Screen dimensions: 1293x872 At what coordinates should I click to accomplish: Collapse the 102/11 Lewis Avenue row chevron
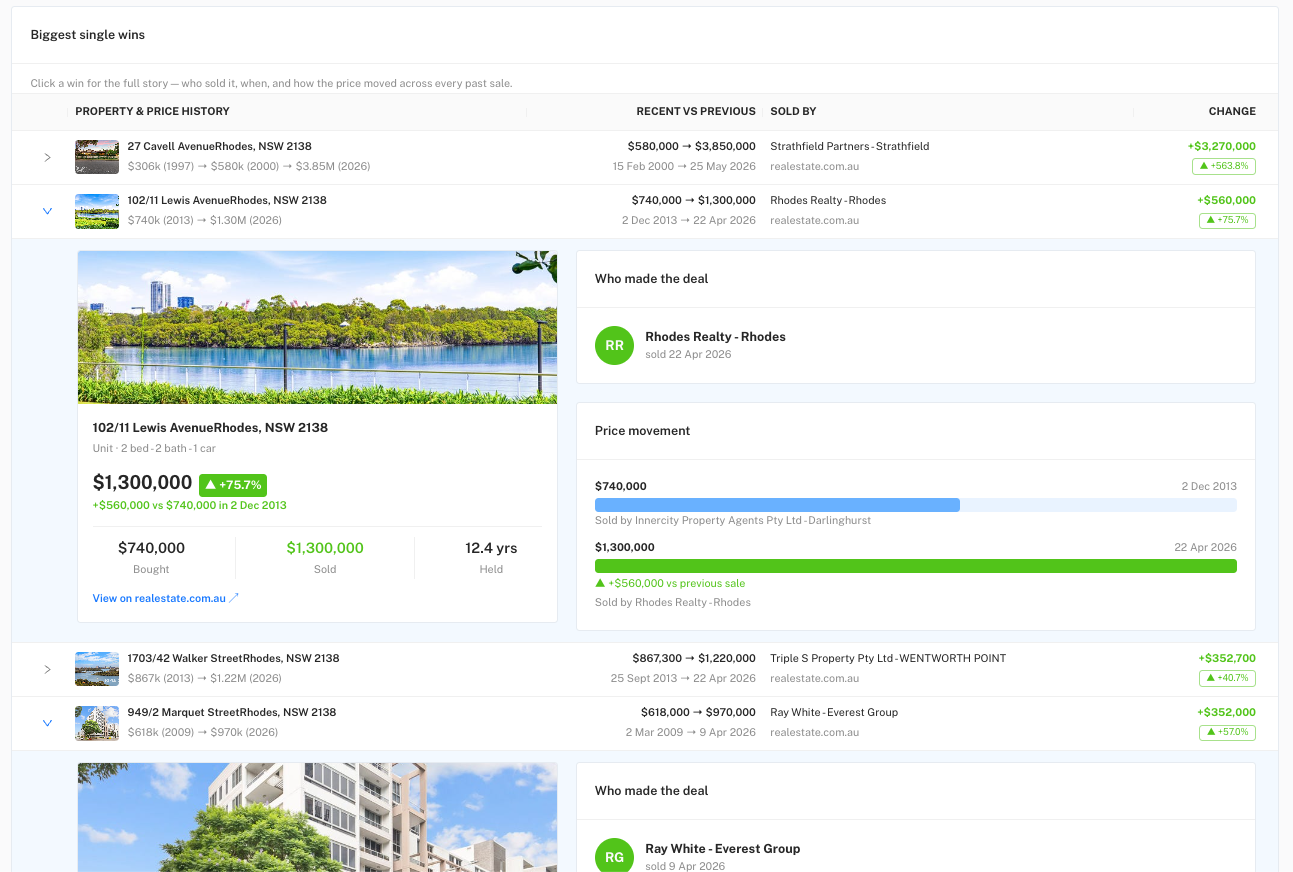tap(47, 211)
